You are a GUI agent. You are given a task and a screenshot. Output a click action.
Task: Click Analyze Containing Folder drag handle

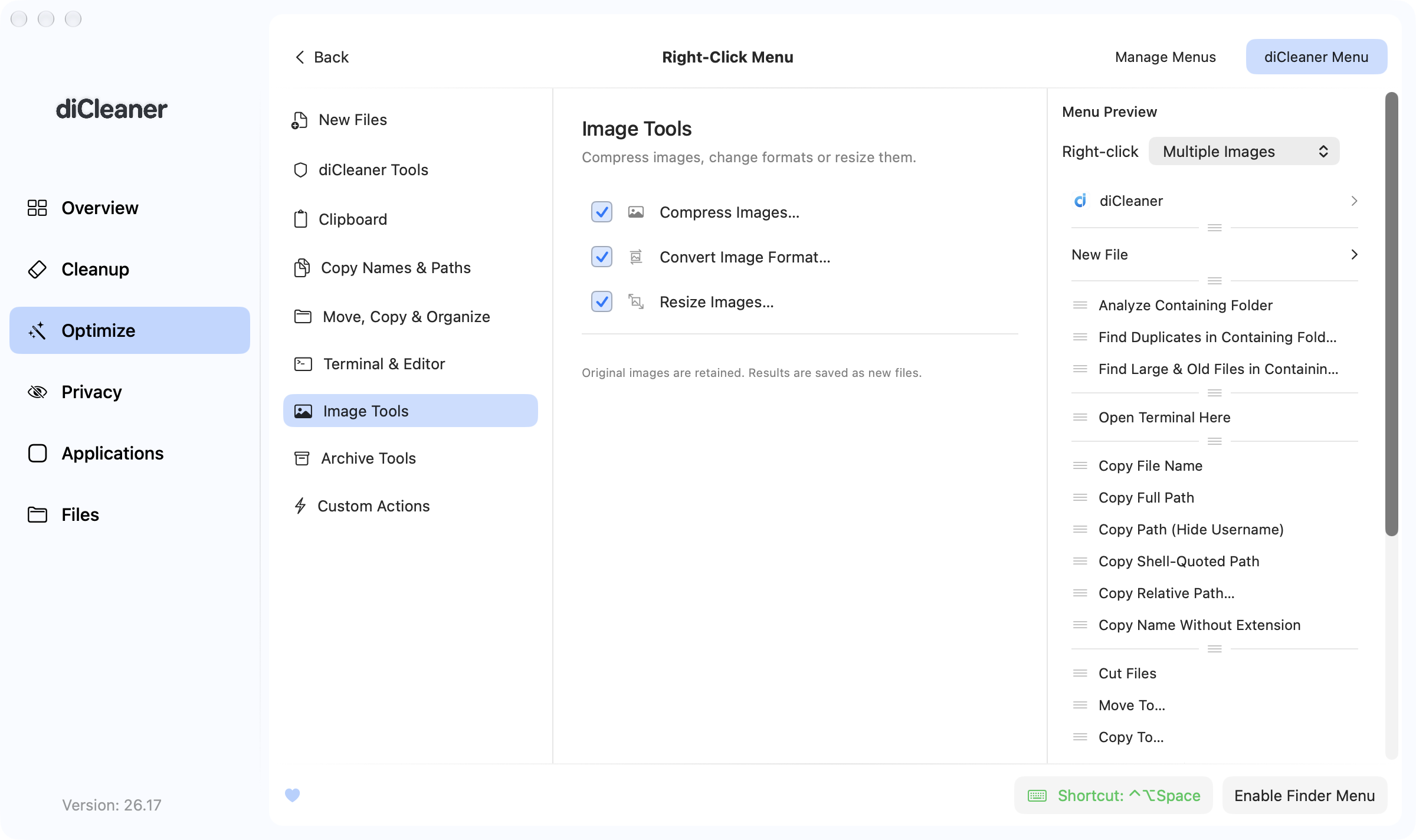coord(1080,305)
